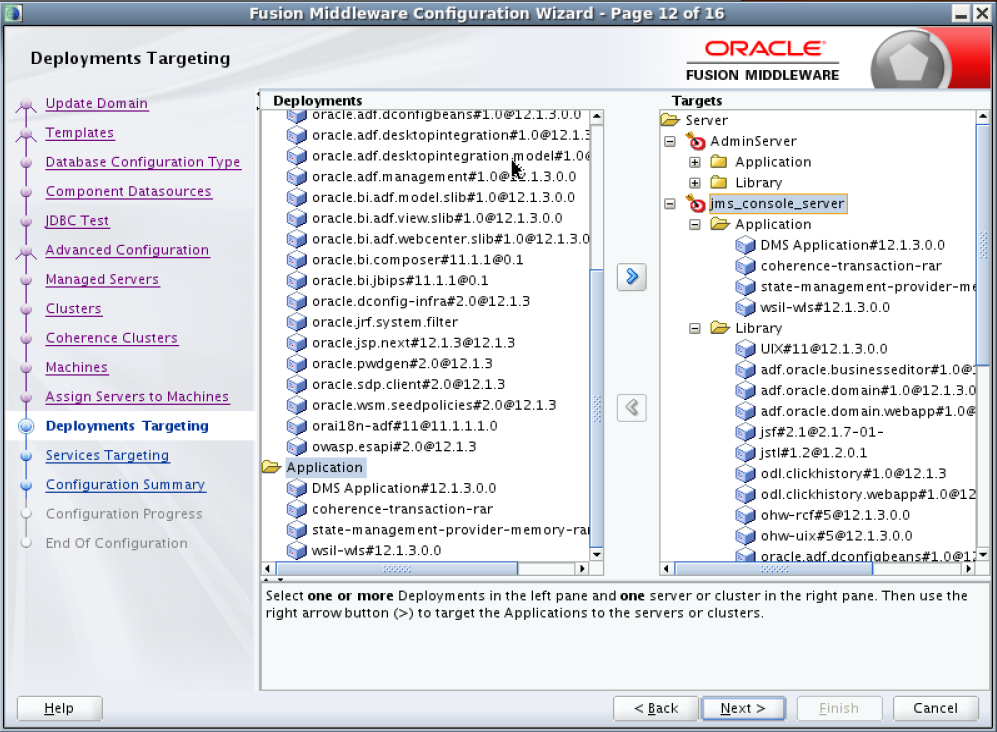
Task: Click the Application folder icon in Deployments pane
Action: (272, 467)
